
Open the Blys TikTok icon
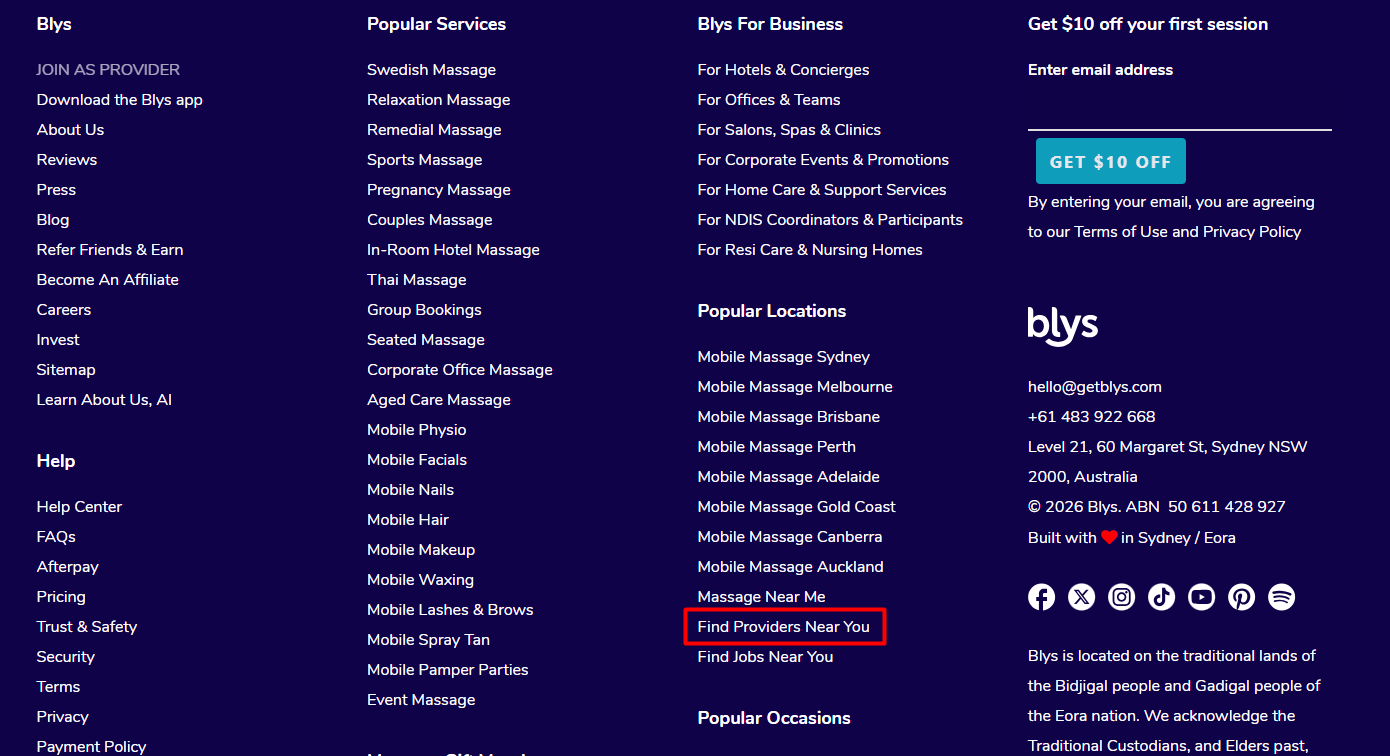point(1161,597)
